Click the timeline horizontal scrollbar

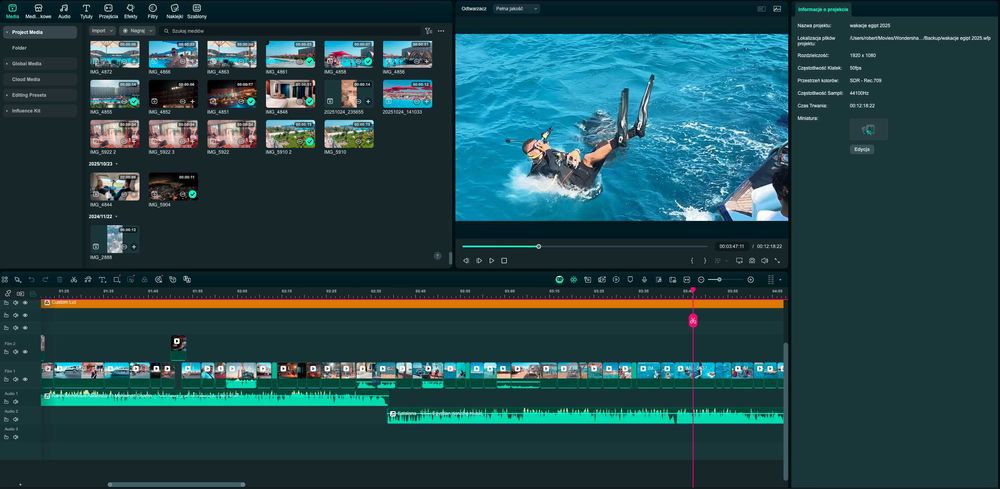click(176, 485)
